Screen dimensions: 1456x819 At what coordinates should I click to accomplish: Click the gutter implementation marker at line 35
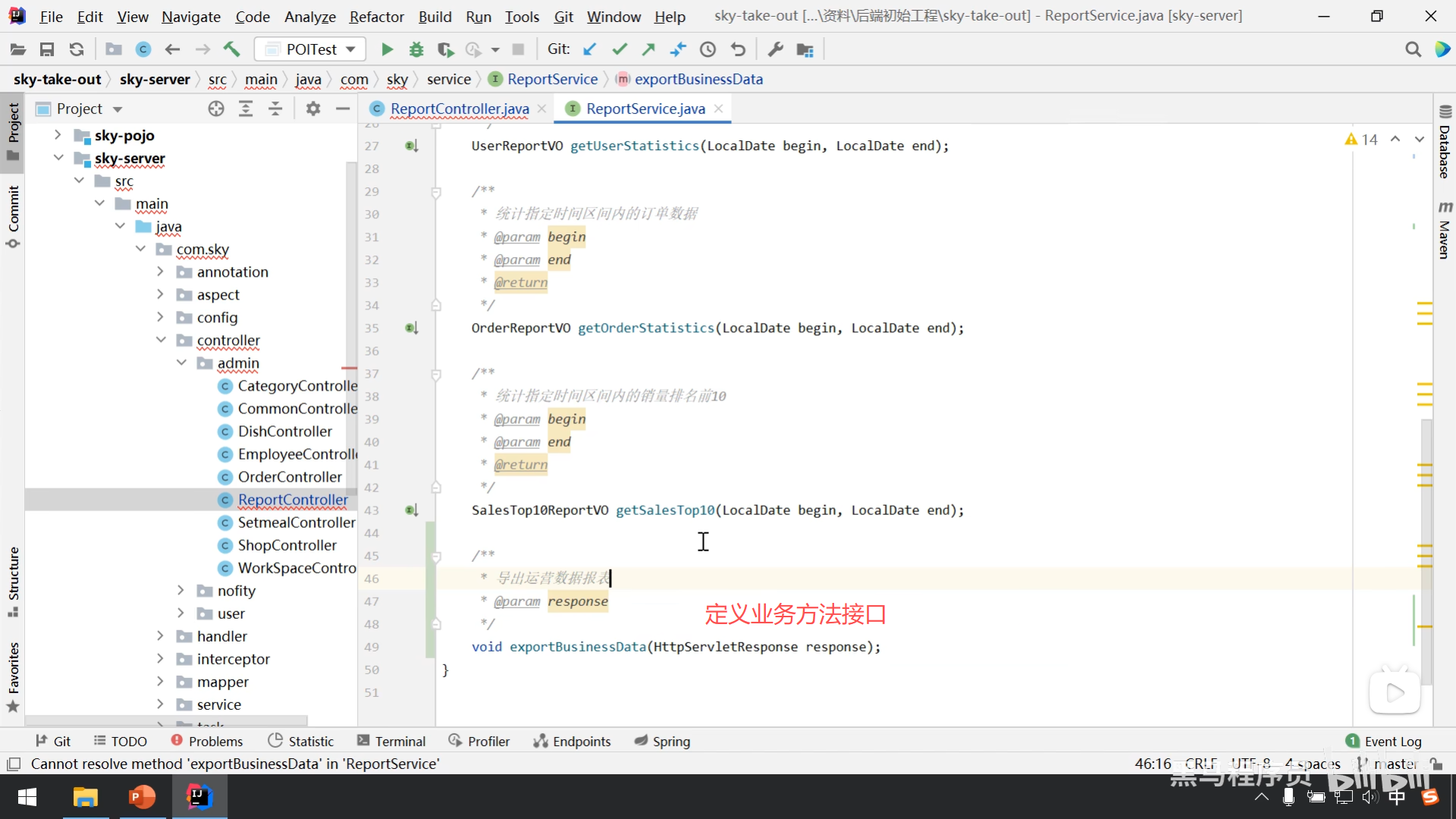(x=411, y=328)
